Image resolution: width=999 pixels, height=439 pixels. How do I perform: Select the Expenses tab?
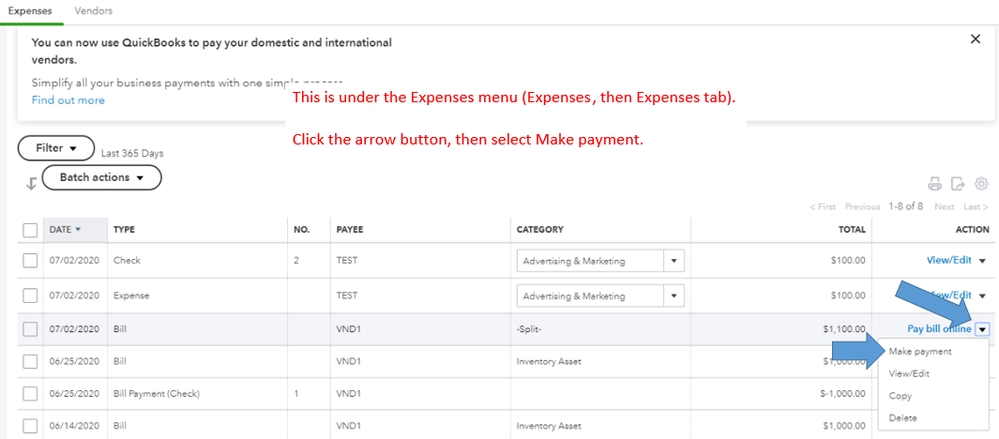click(31, 11)
